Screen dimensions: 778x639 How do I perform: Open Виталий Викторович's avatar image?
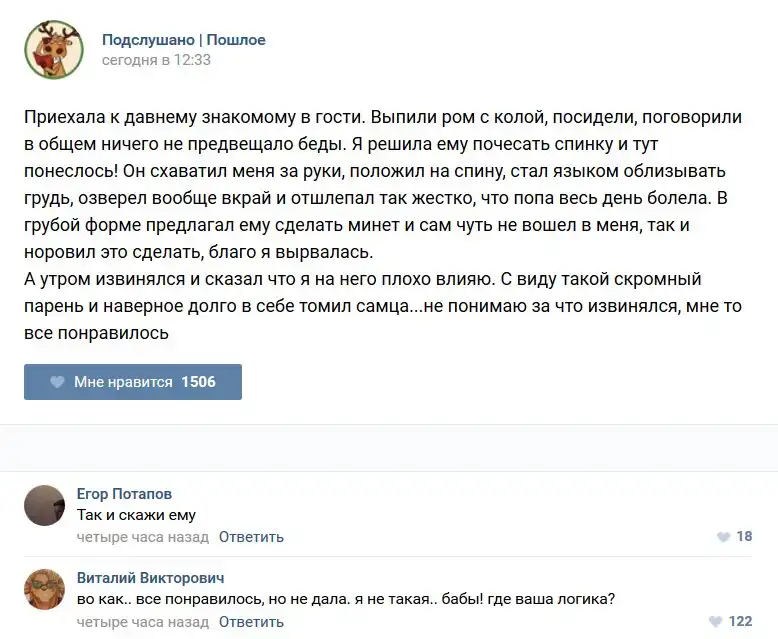point(45,590)
